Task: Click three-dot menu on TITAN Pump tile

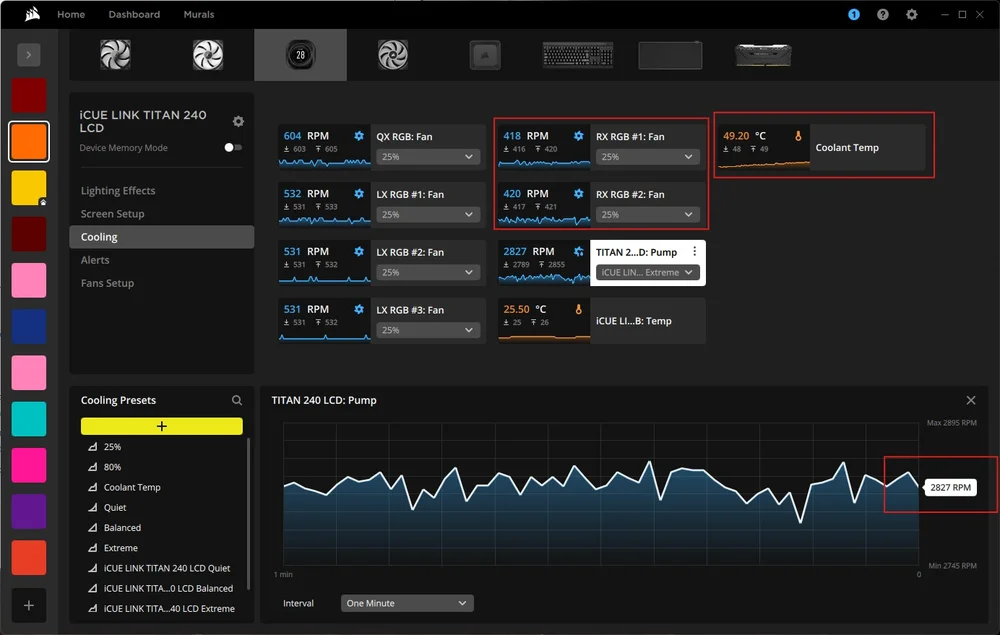Action: (695, 252)
